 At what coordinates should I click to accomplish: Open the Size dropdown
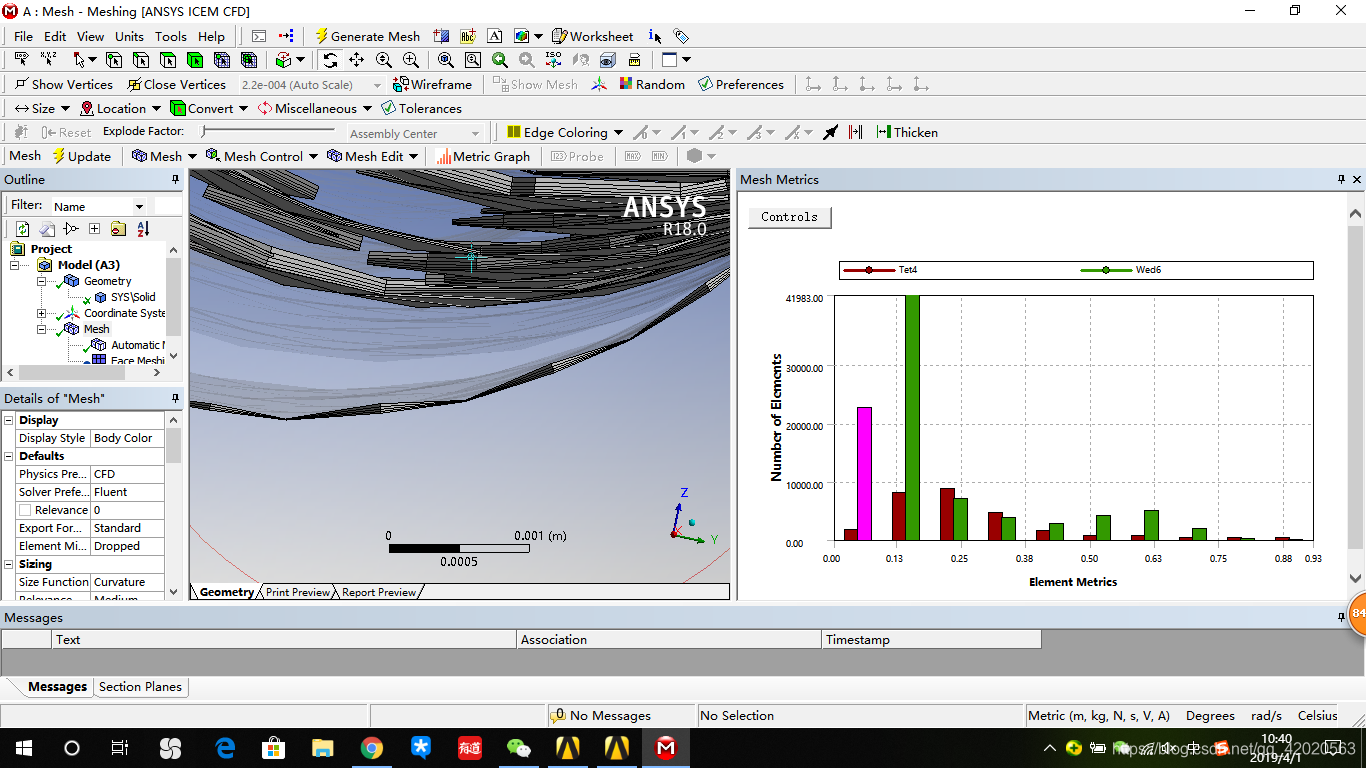pyautogui.click(x=42, y=108)
